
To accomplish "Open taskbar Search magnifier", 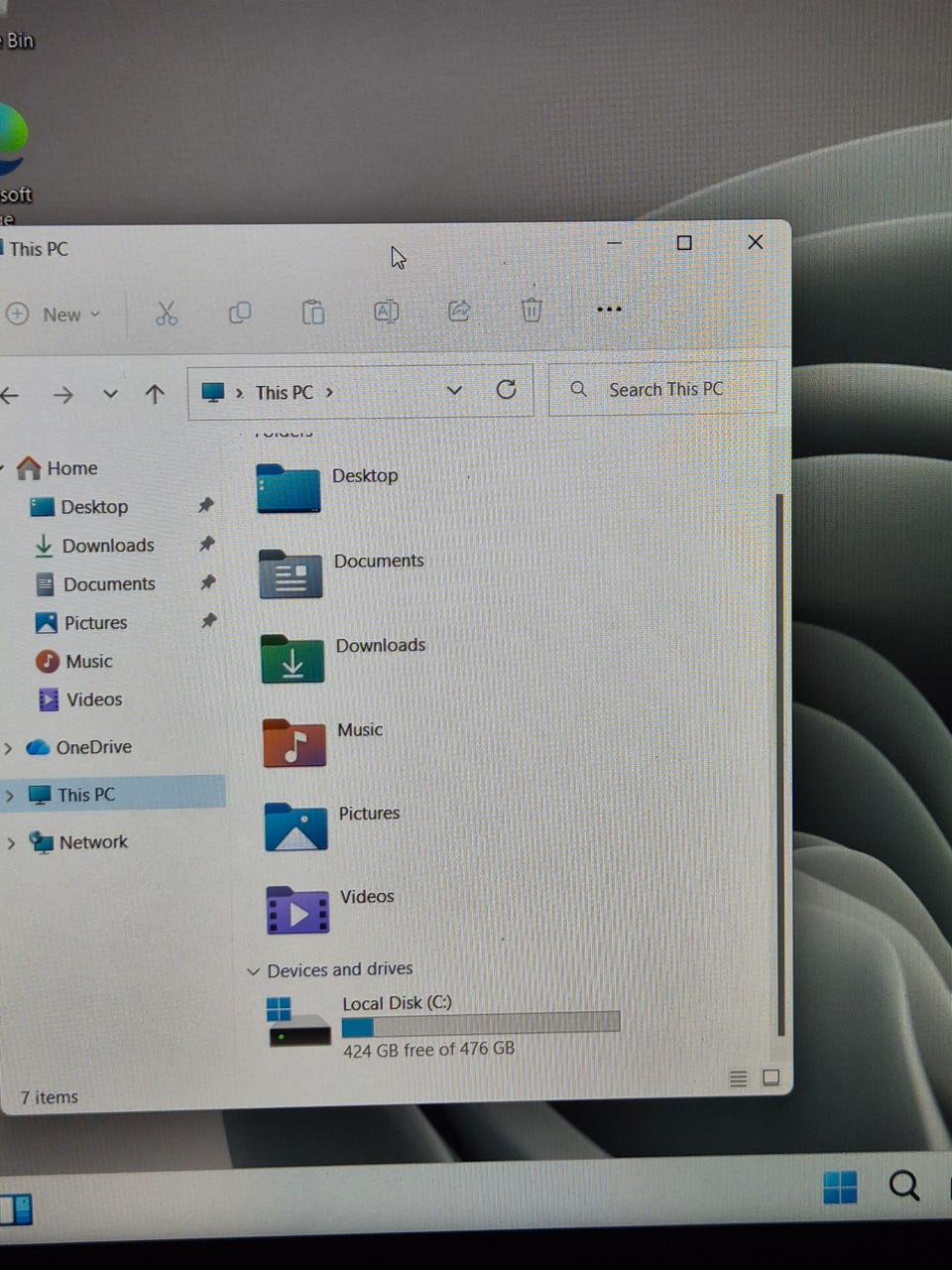I will tap(903, 1185).
